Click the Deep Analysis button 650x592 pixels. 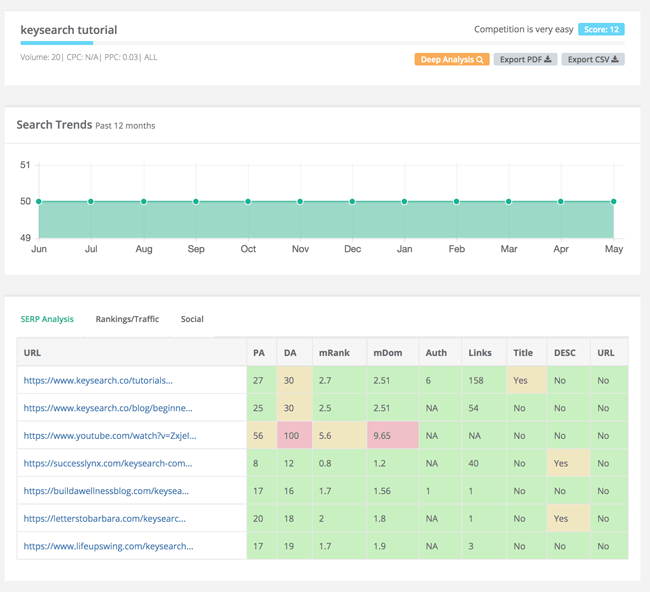[x=451, y=60]
